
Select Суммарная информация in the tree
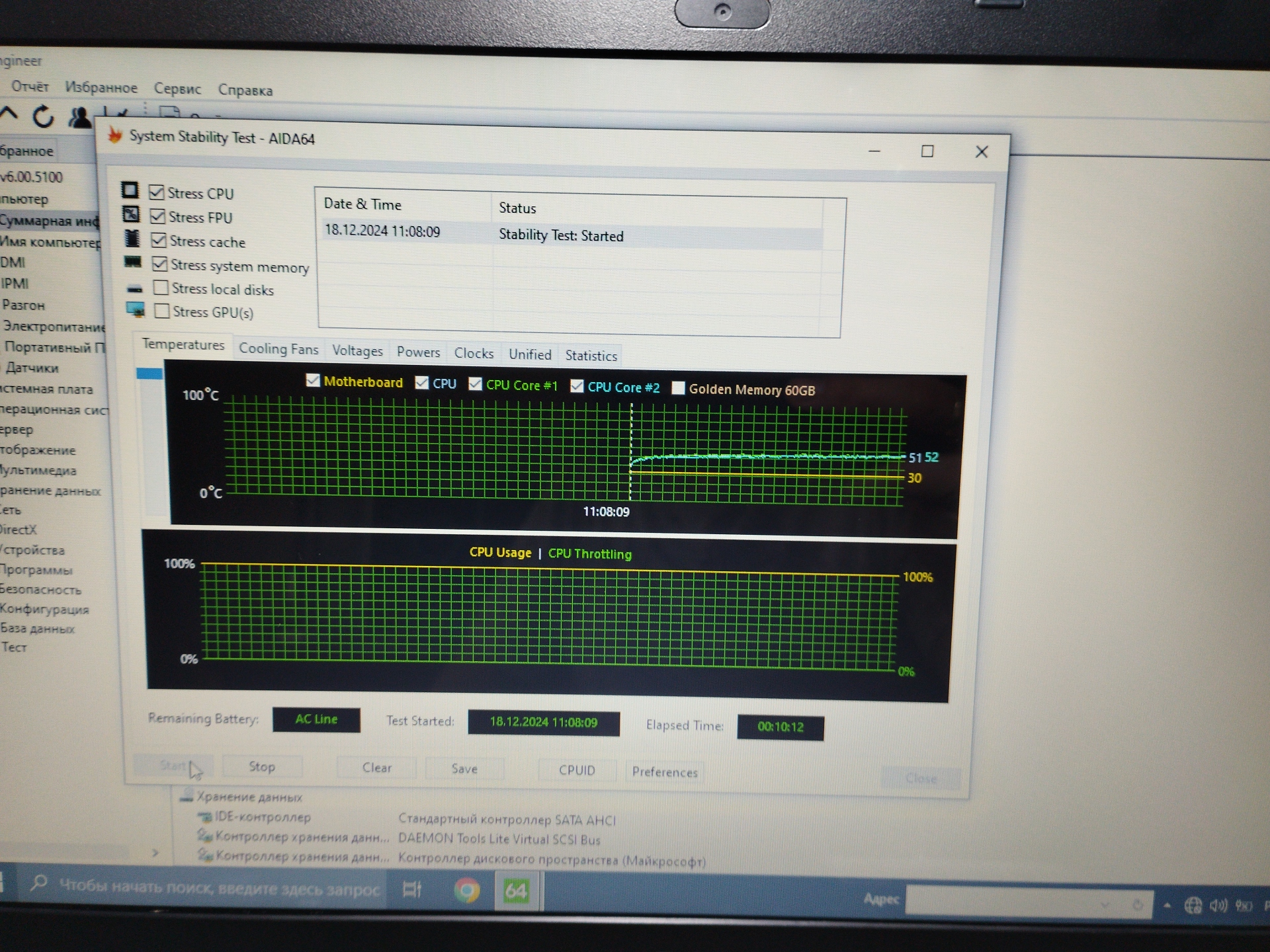(49, 221)
